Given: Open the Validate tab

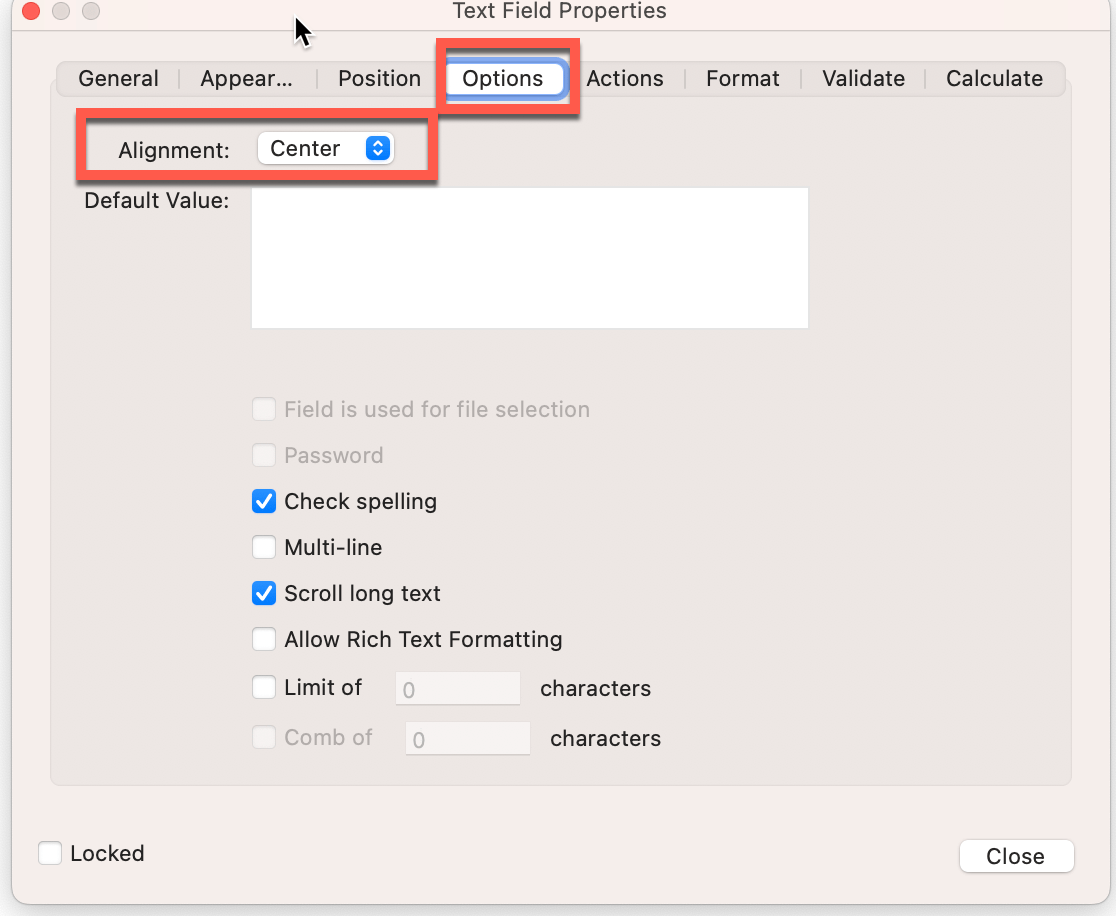Looking at the screenshot, I should [x=862, y=78].
